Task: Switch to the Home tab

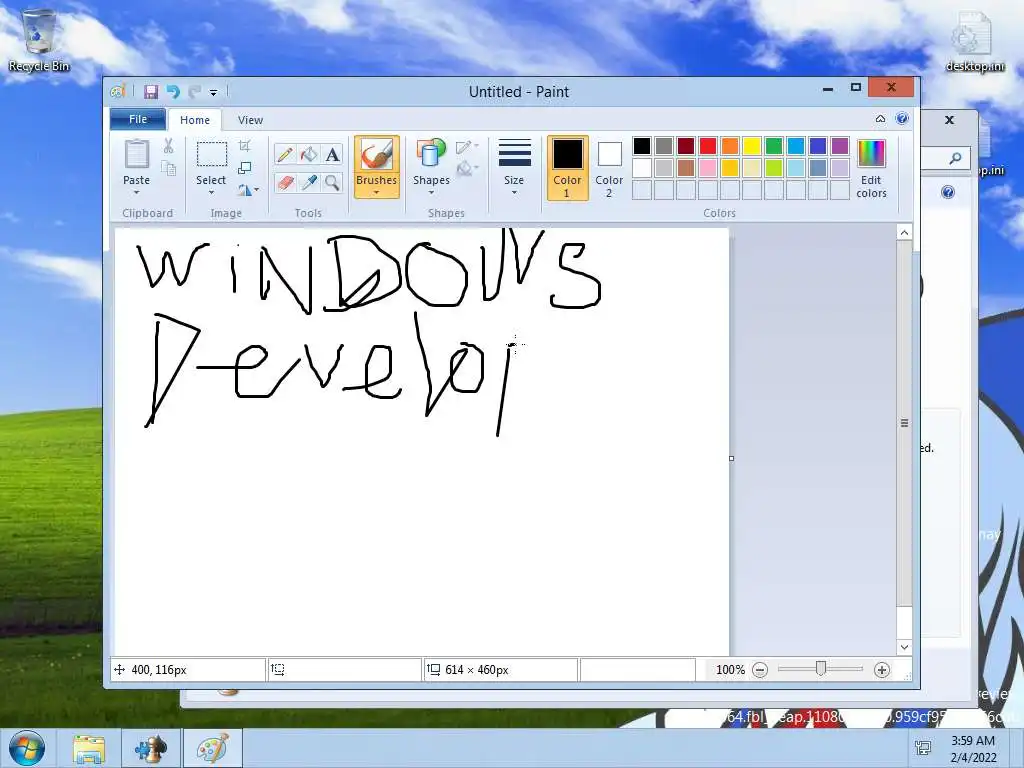Action: click(x=195, y=120)
